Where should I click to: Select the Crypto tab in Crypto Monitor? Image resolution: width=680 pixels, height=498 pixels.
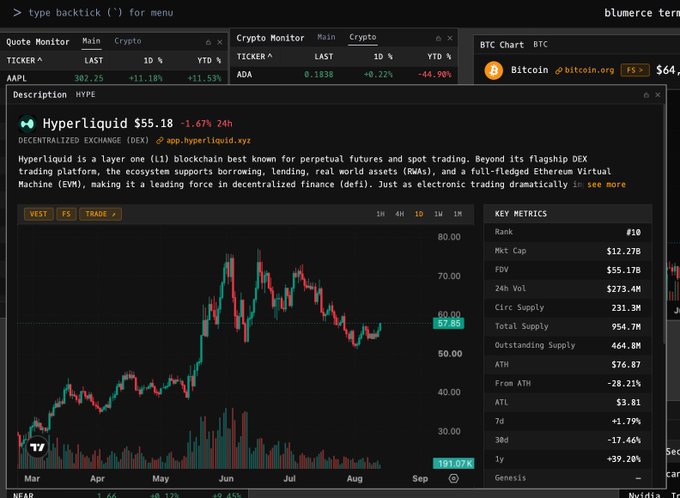pyautogui.click(x=363, y=37)
